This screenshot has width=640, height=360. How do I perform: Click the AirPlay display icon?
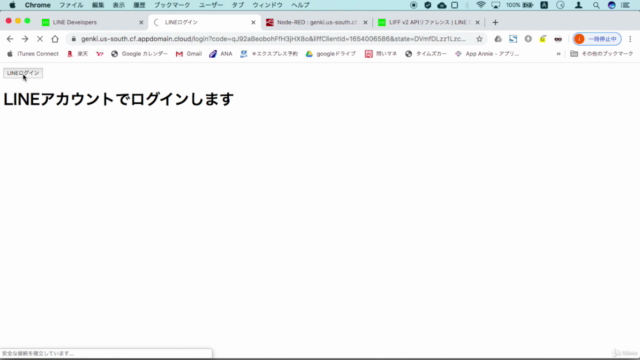pyautogui.click(x=496, y=5)
